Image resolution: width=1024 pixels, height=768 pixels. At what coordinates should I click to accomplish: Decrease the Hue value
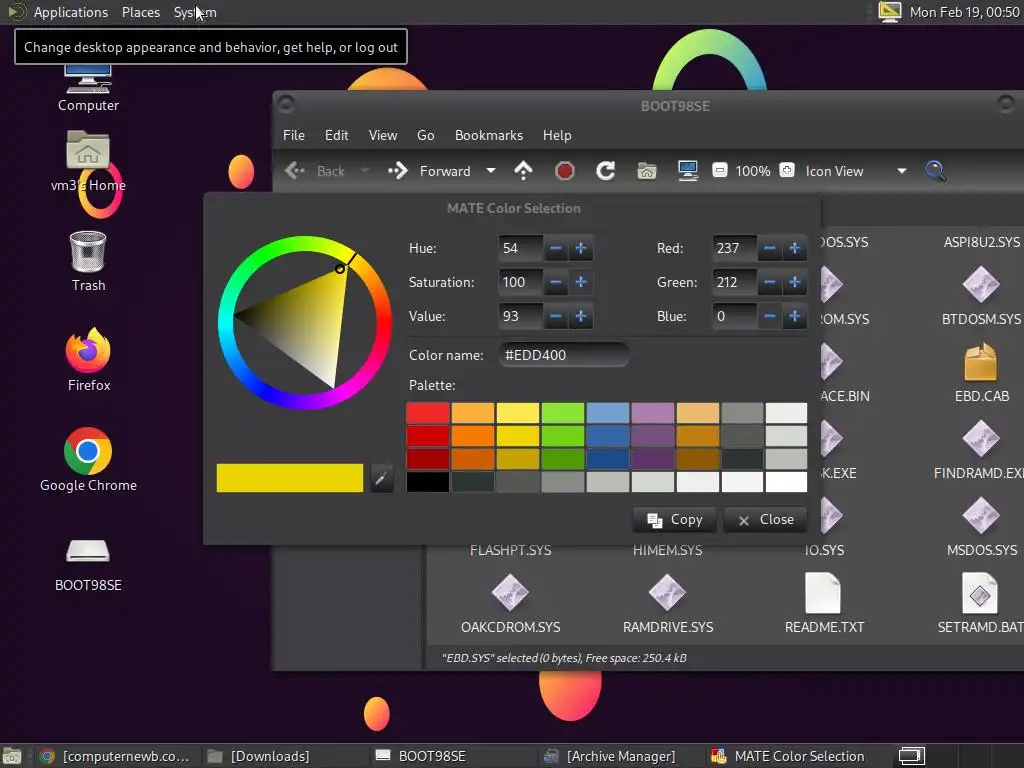[556, 248]
